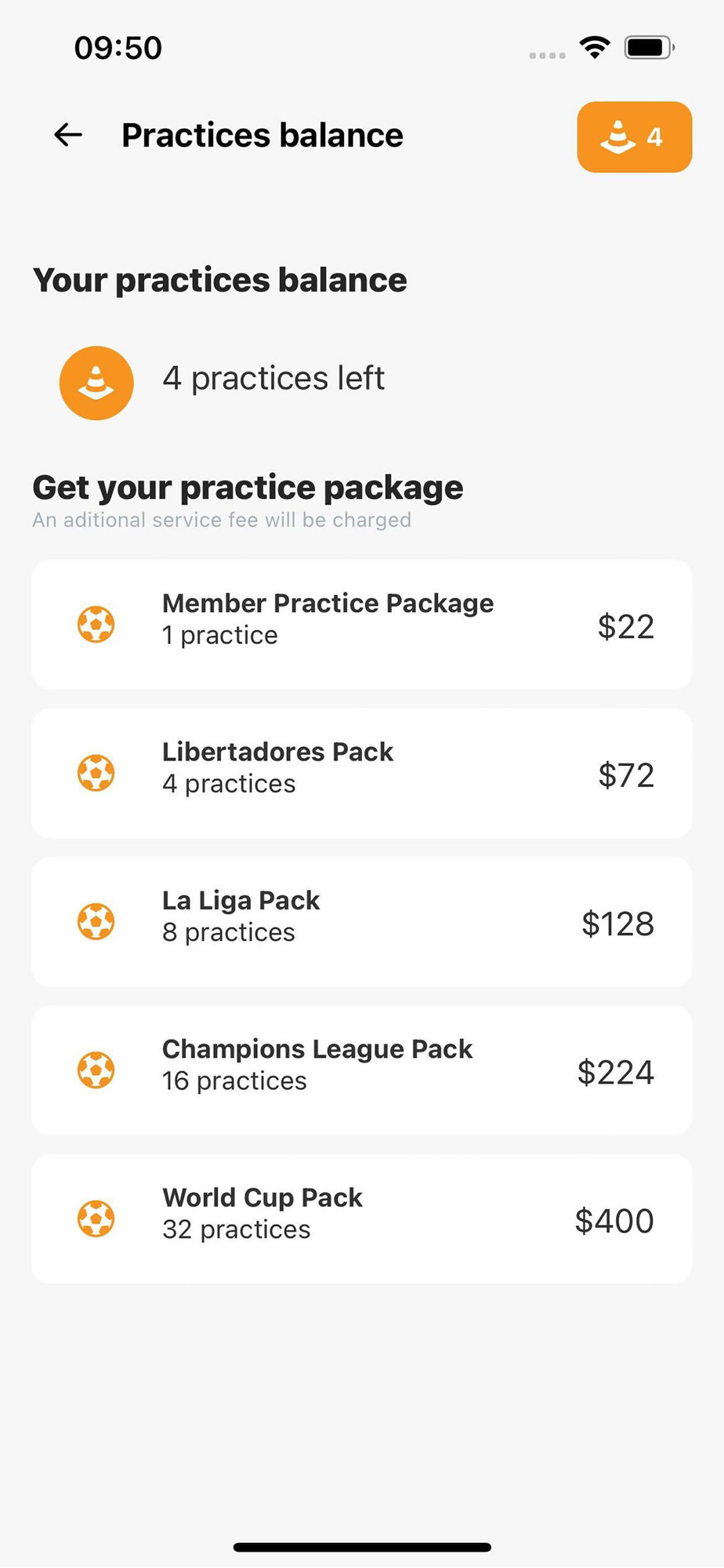This screenshot has height=1568, width=724.
Task: Select the Member Practice Package title
Action: [328, 603]
